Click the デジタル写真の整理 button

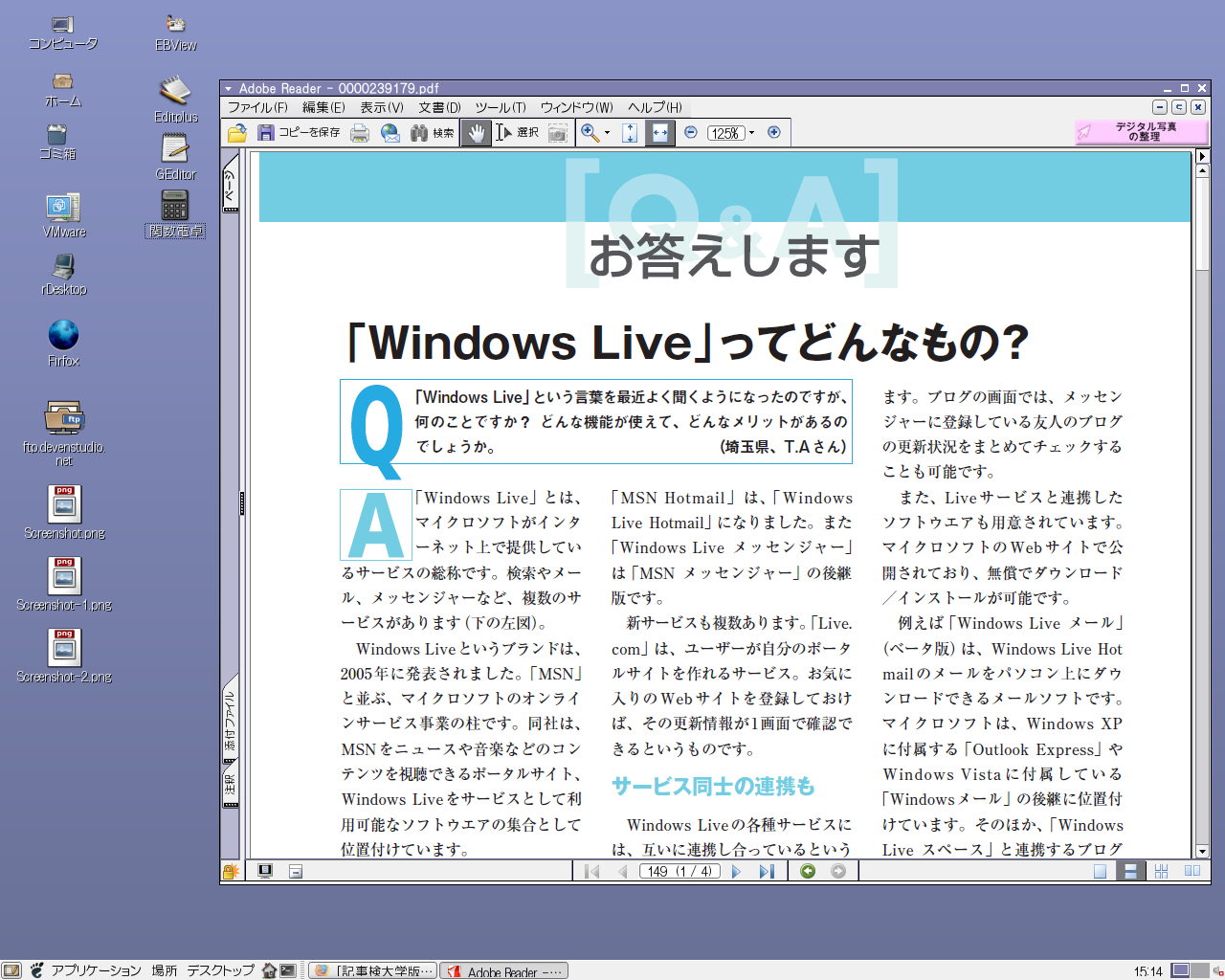click(1141, 132)
